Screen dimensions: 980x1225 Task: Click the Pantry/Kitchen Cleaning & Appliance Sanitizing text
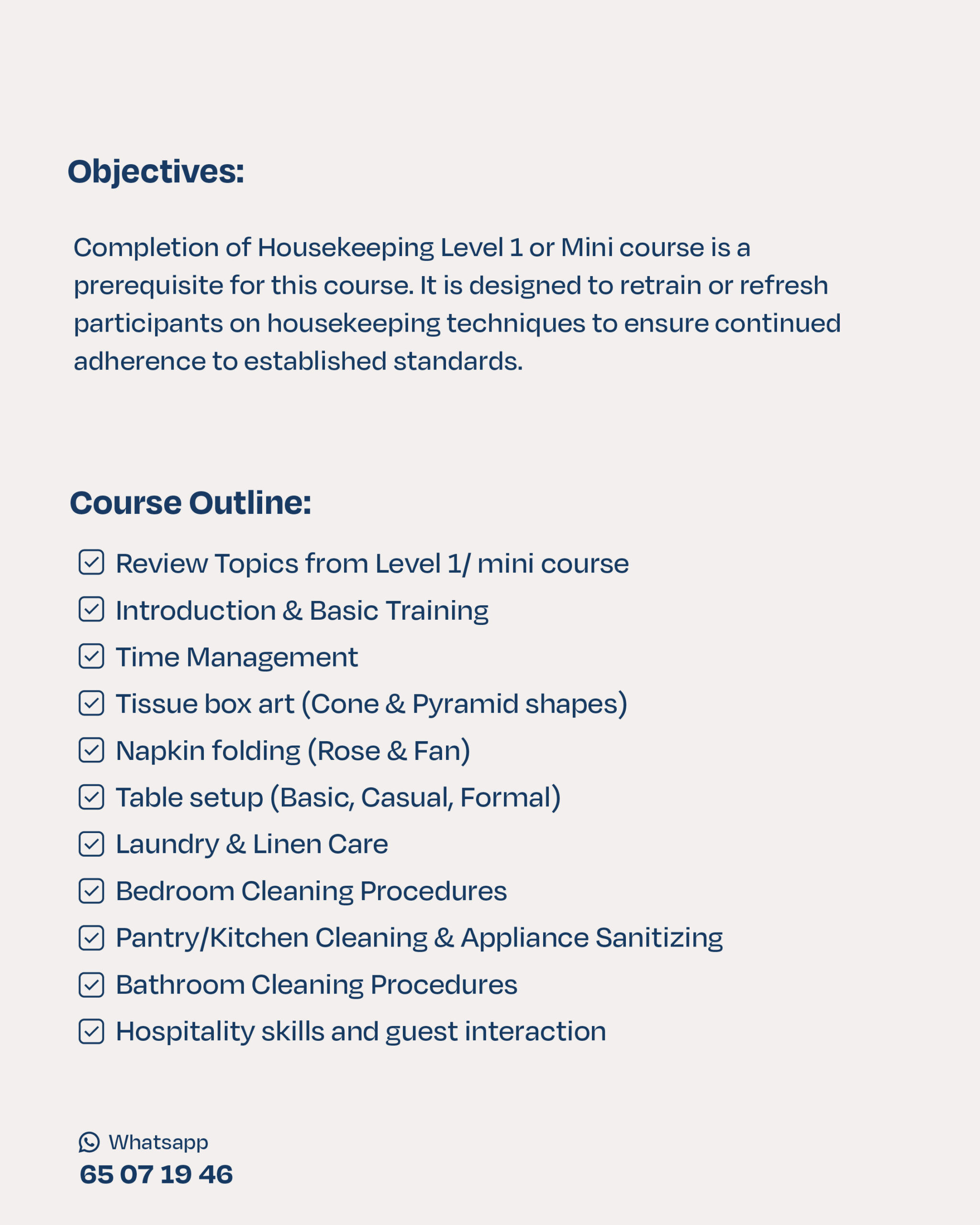(x=419, y=938)
